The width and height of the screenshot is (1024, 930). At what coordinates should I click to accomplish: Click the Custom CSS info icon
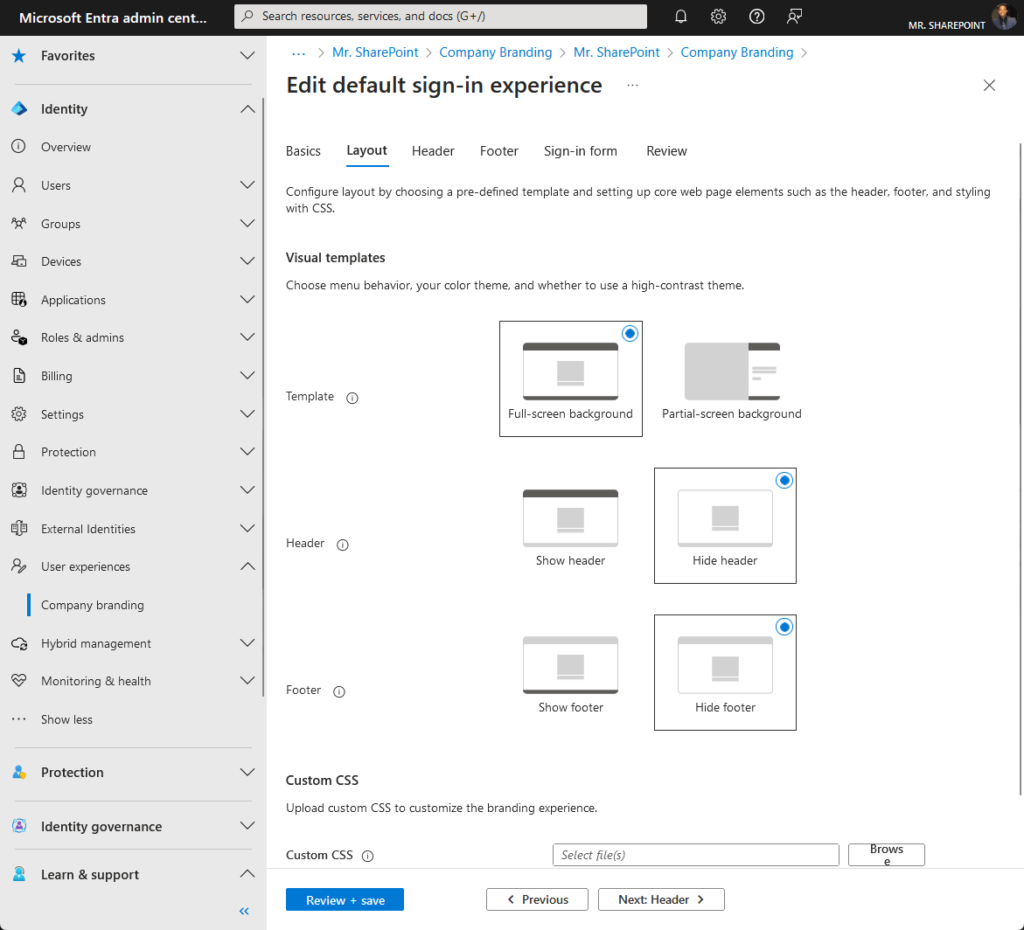[368, 856]
